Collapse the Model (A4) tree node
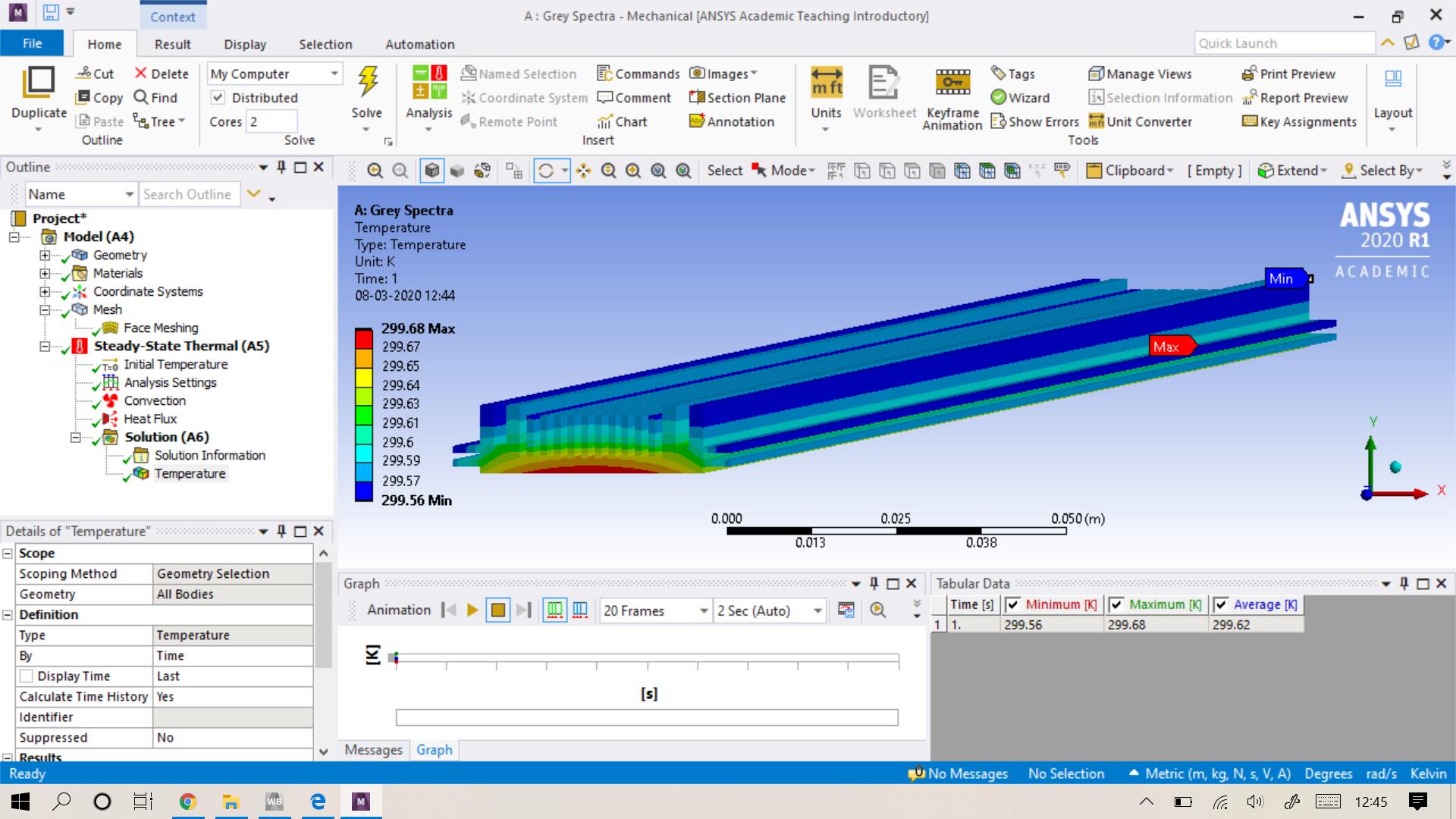 [x=14, y=237]
